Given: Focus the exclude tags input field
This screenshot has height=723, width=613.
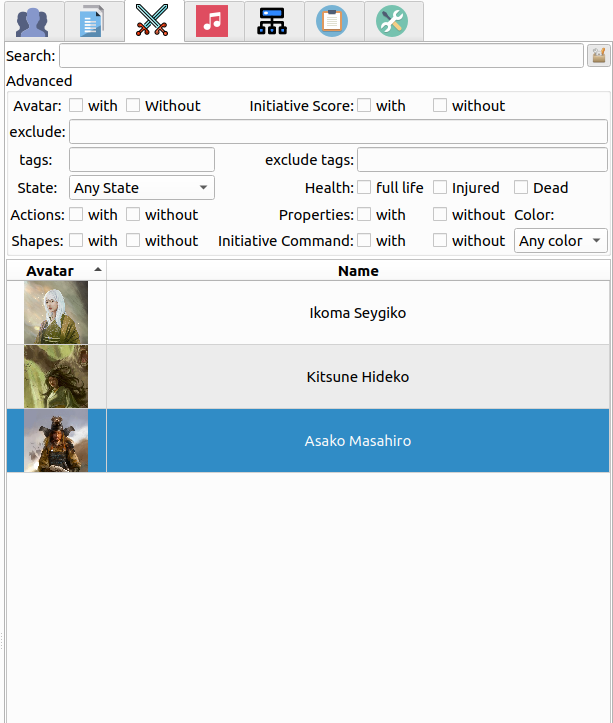Looking at the screenshot, I should 482,160.
